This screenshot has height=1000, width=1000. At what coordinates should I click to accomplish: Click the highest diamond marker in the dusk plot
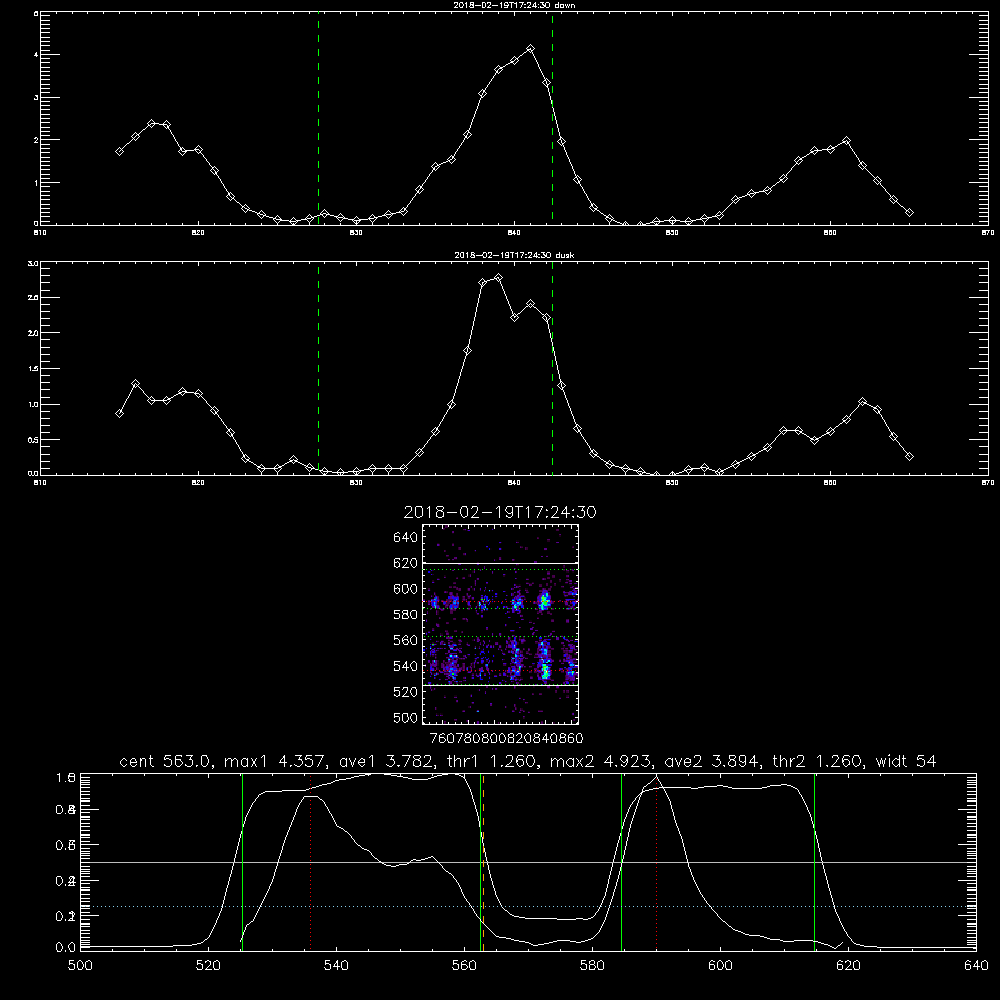pyautogui.click(x=499, y=277)
